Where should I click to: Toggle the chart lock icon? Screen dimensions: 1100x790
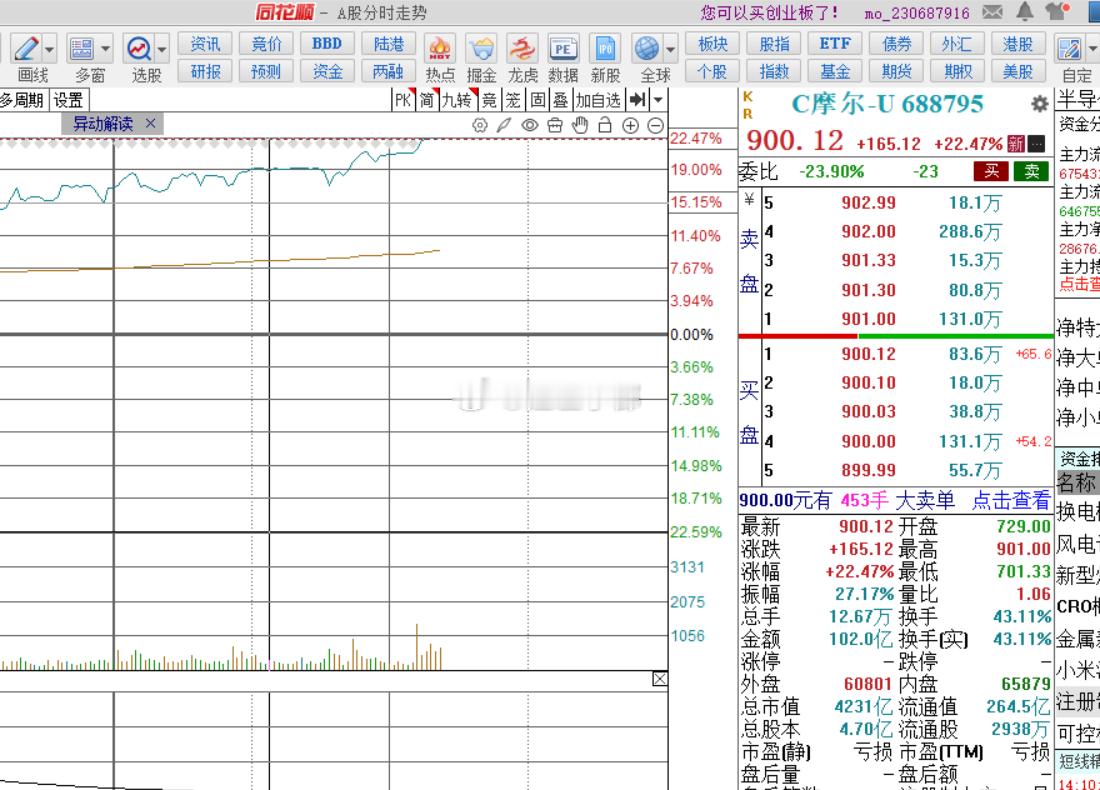[x=605, y=124]
